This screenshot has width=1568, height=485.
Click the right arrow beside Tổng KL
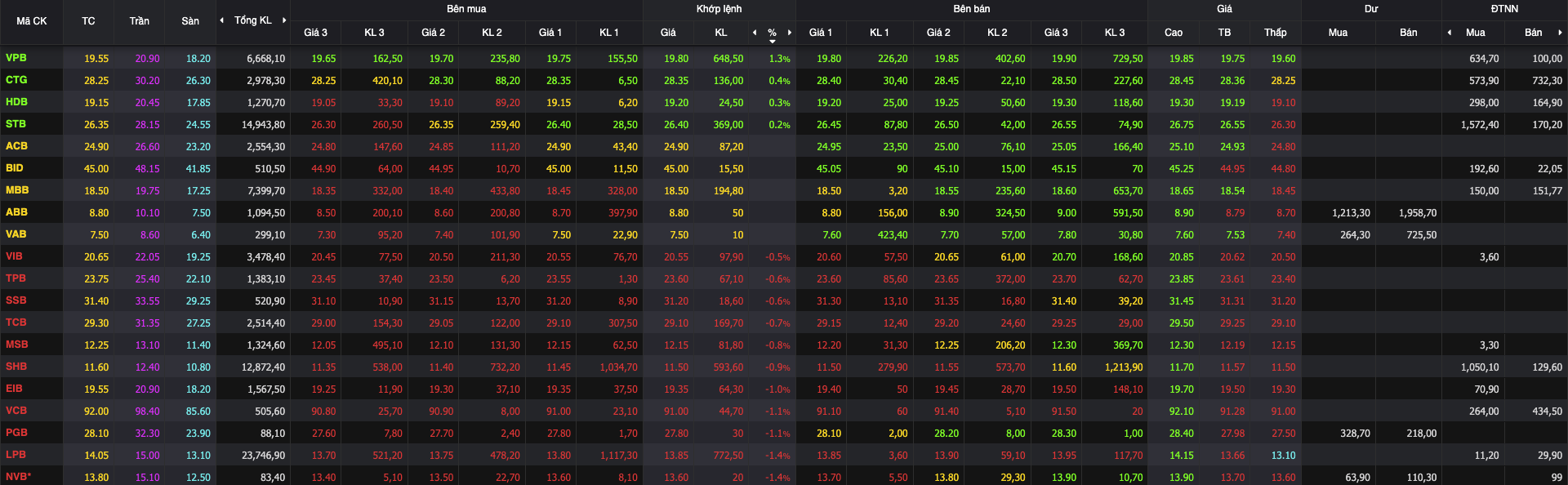pyautogui.click(x=284, y=20)
